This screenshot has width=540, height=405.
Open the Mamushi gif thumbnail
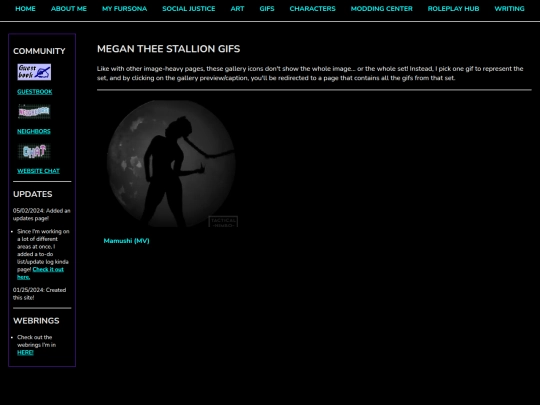pos(171,164)
